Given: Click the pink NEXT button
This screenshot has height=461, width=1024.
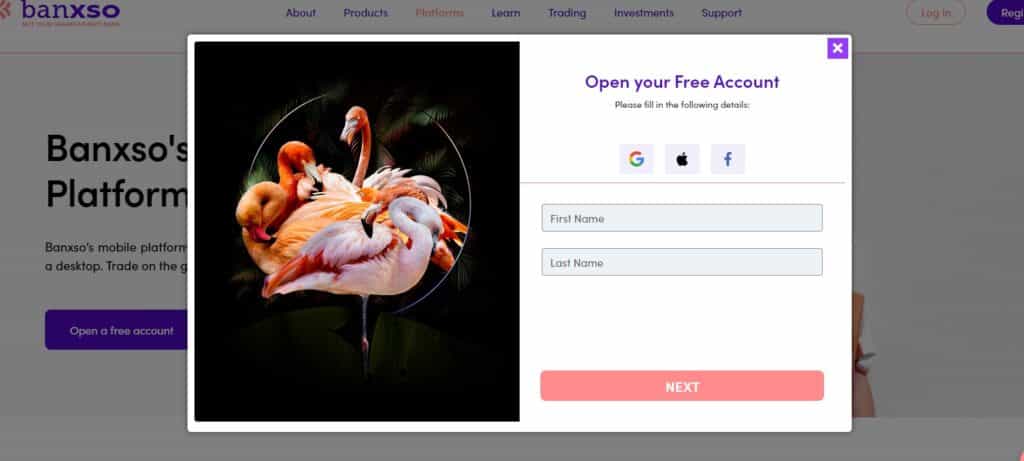Looking at the screenshot, I should click(682, 386).
